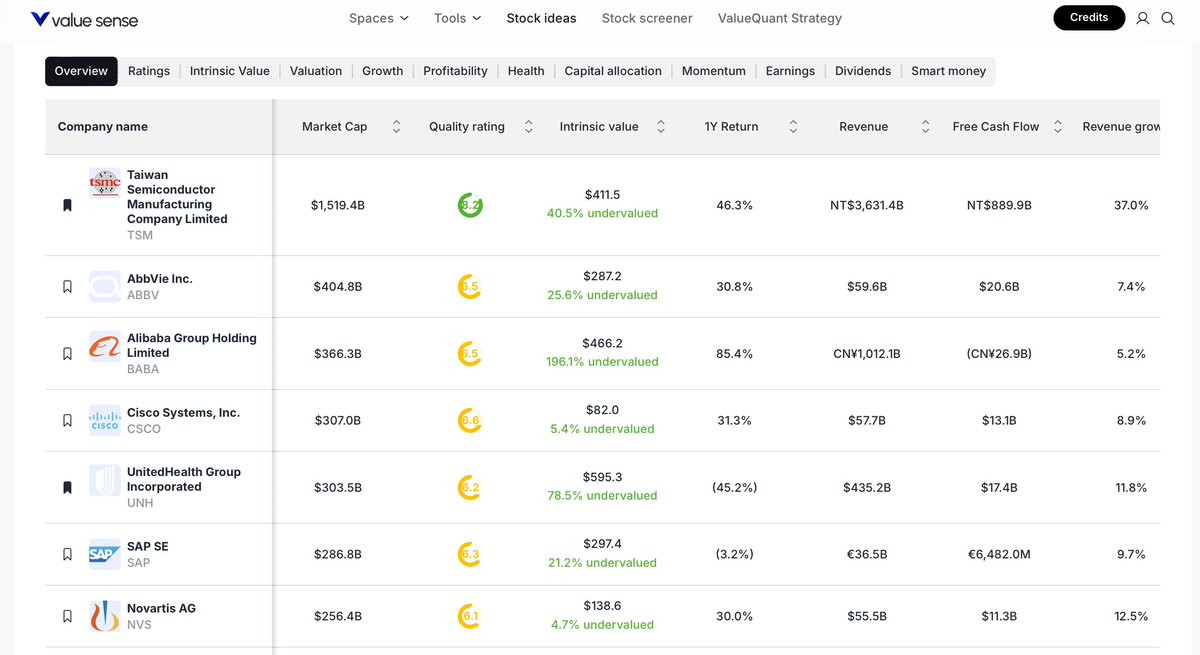Open the Stock screener link
The image size is (1200, 655).
[x=647, y=18]
